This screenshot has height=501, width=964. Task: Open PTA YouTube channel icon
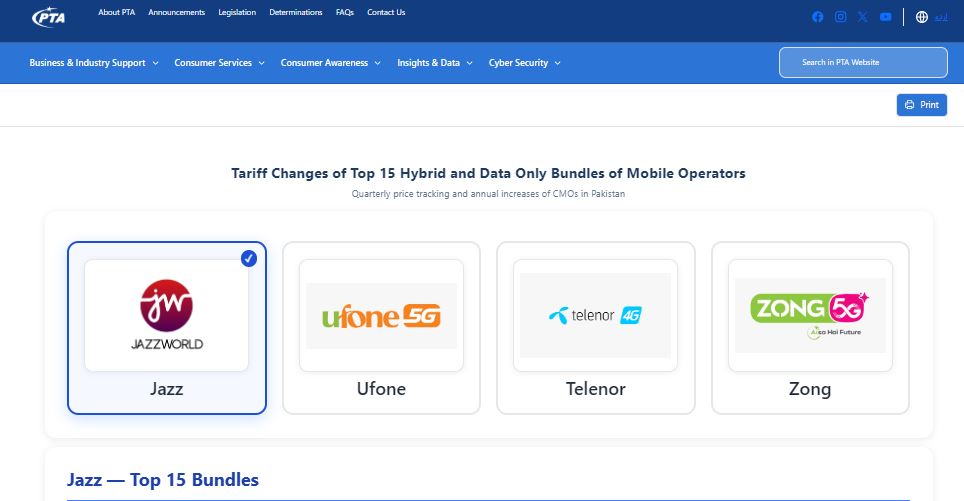click(885, 17)
